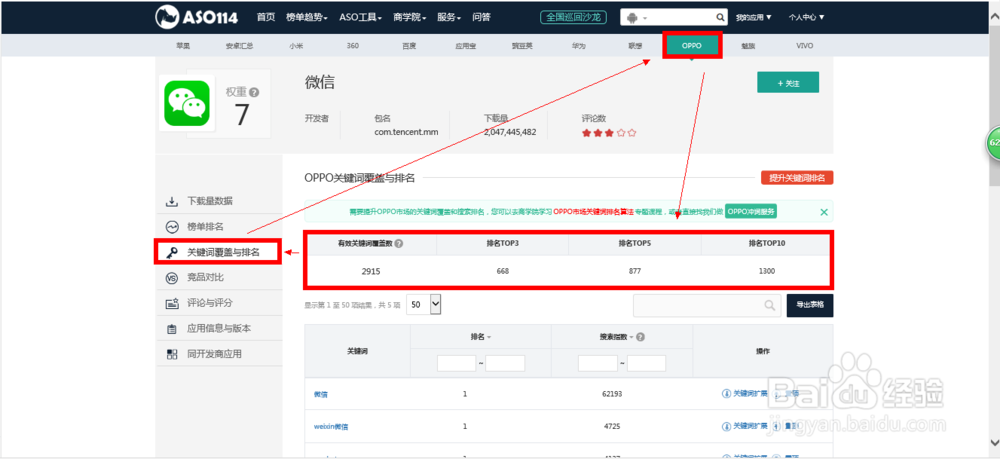Click the 排名 minimum range input

click(x=457, y=363)
